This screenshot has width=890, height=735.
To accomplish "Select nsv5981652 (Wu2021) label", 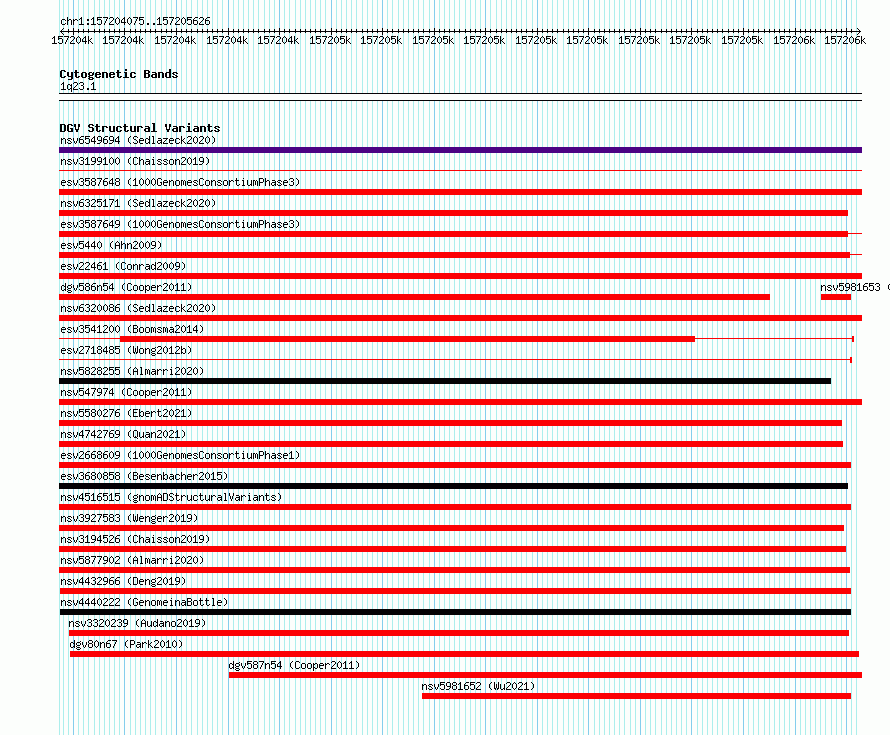I will tap(478, 686).
